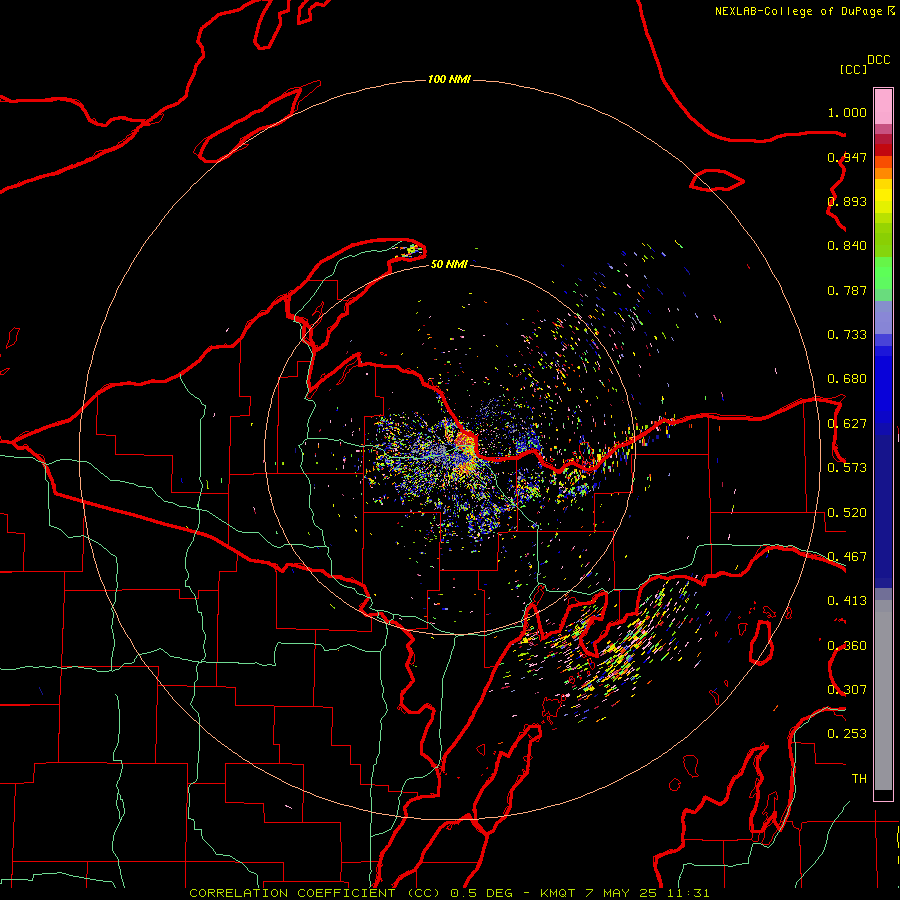Click the DCC product label above the legend

click(x=879, y=60)
